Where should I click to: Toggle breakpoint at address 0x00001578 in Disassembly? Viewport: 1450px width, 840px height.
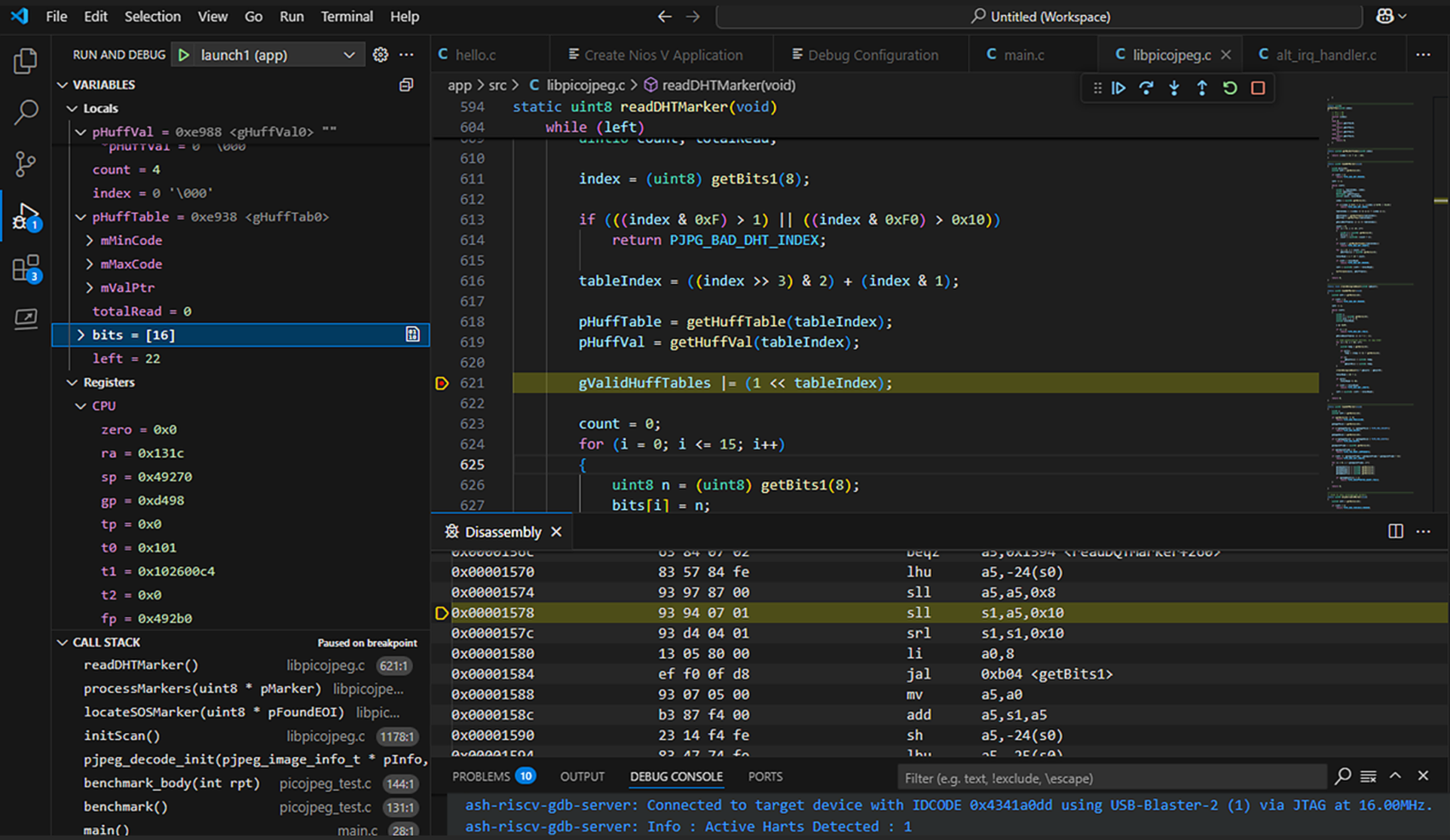[x=443, y=613]
